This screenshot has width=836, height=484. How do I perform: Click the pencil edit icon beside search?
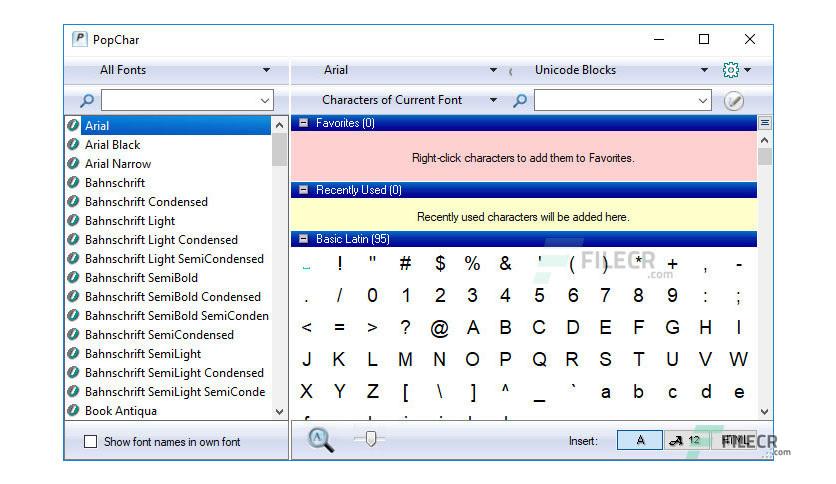click(x=734, y=100)
